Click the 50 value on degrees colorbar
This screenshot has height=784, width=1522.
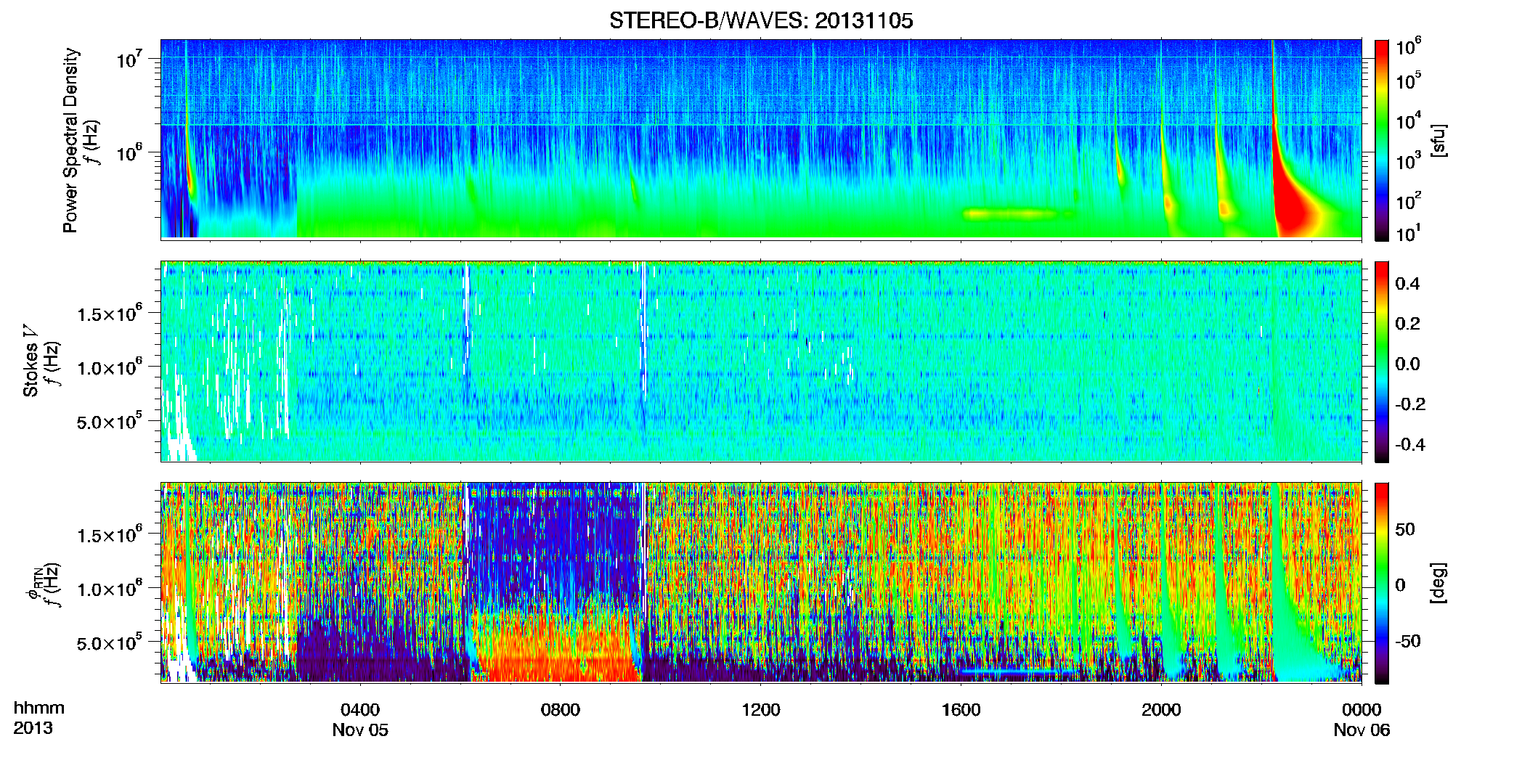pyautogui.click(x=1405, y=529)
